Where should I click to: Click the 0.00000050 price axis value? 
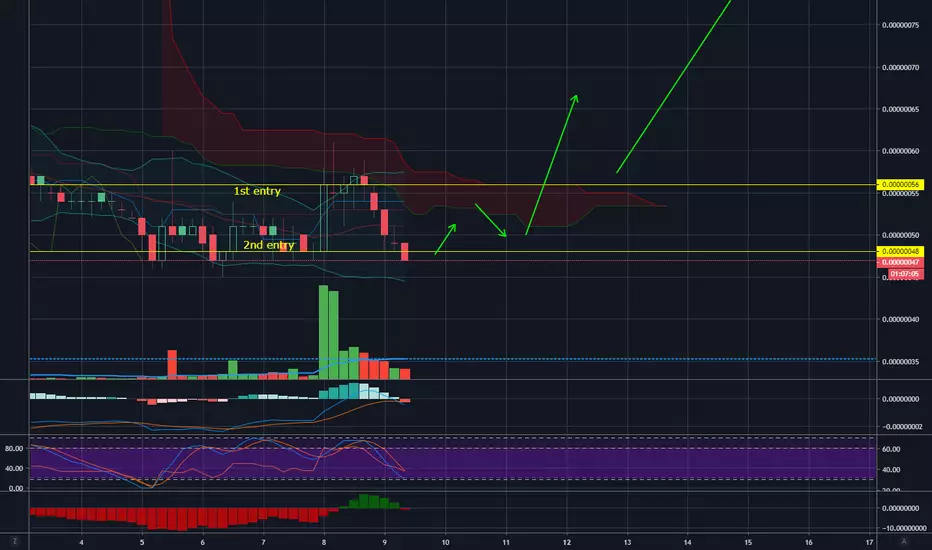900,235
